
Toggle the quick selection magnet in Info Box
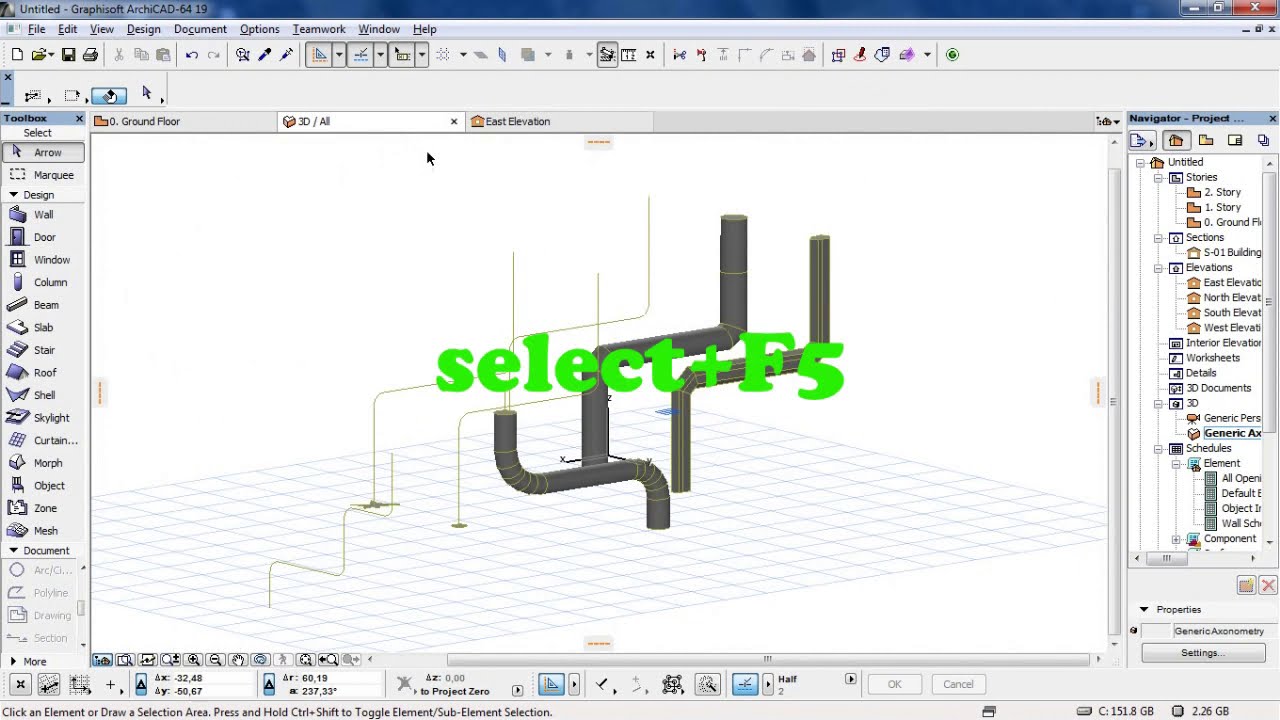[x=109, y=96]
